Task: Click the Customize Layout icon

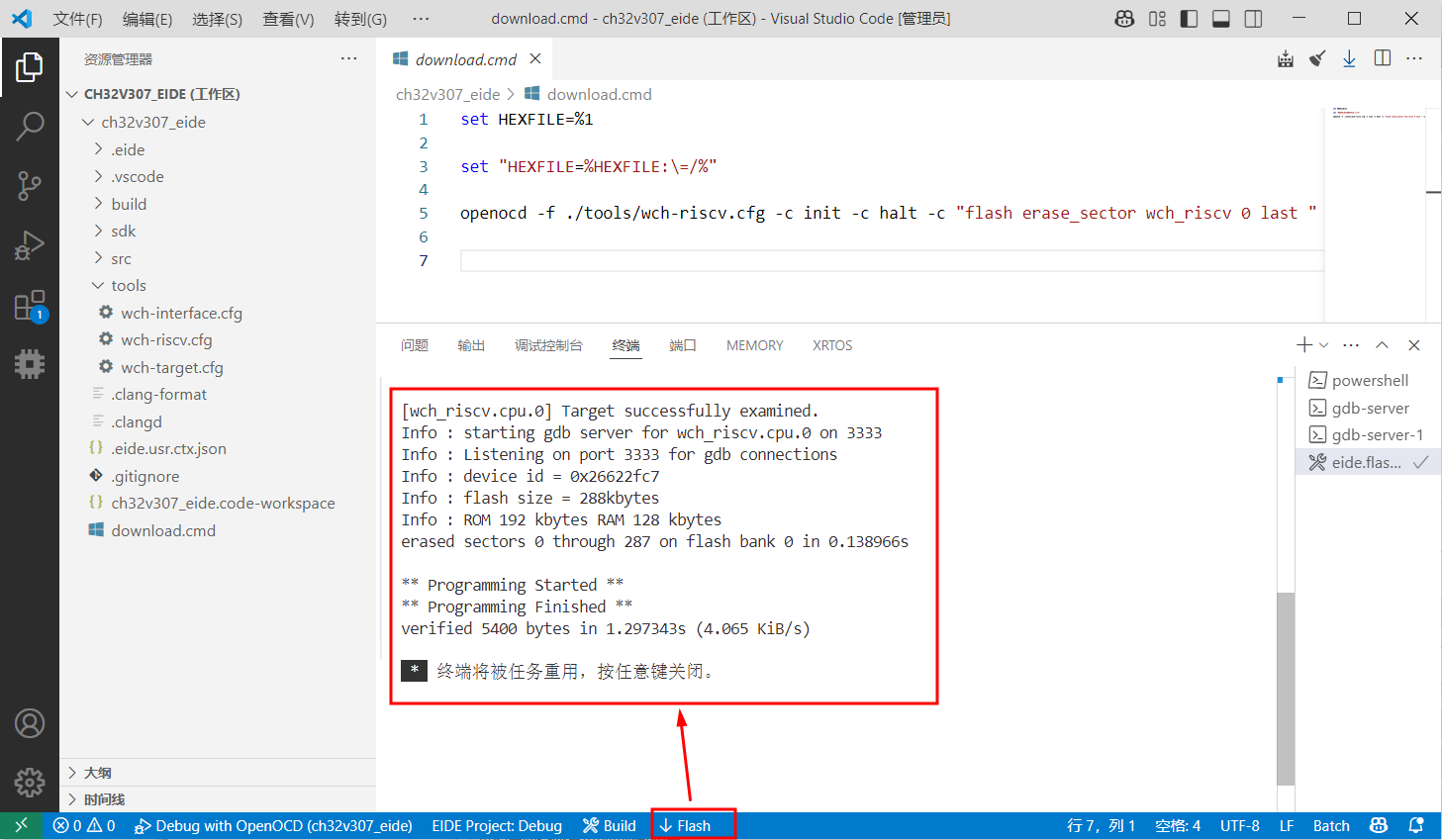Action: (x=1157, y=19)
